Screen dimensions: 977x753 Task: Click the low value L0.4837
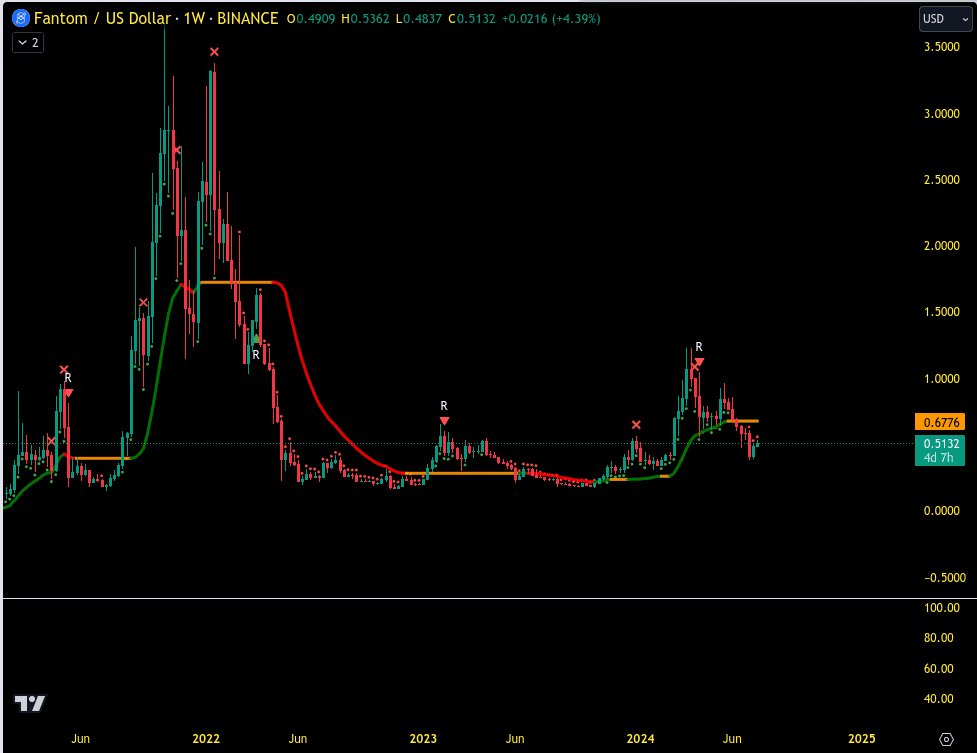[x=419, y=19]
